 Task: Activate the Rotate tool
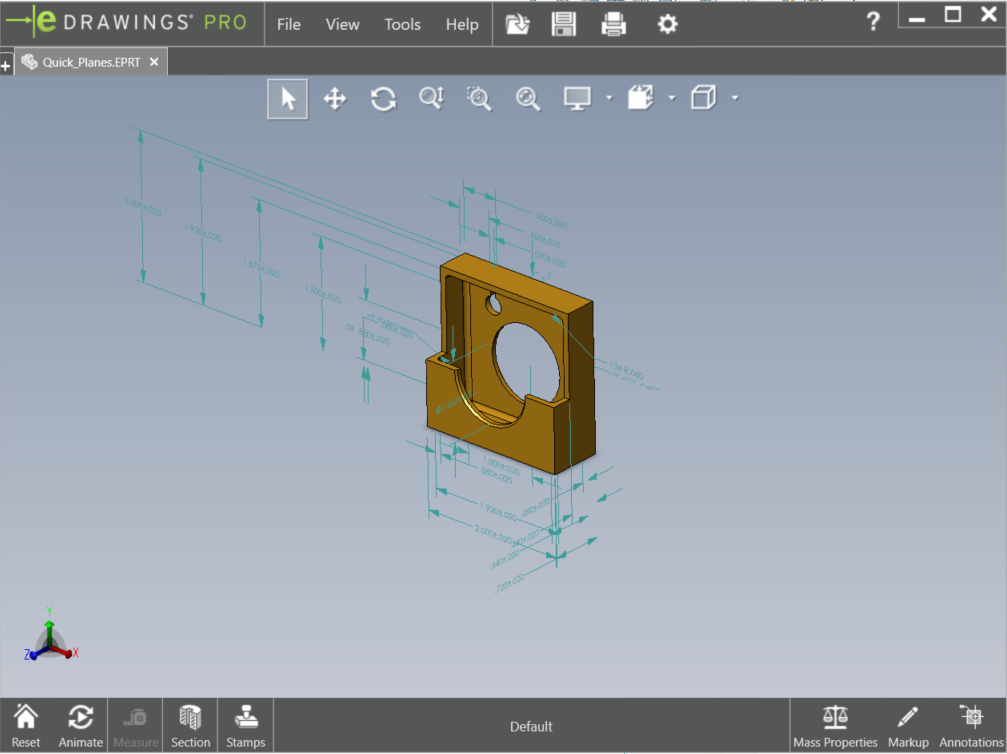coord(383,98)
